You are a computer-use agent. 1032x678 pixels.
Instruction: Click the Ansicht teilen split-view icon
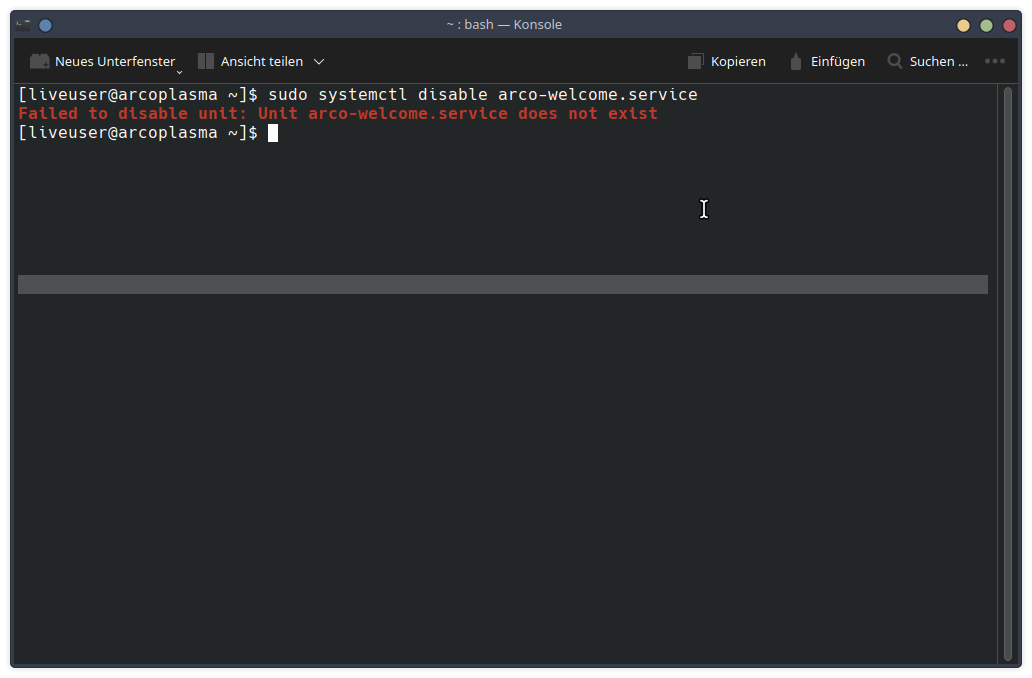pos(206,61)
